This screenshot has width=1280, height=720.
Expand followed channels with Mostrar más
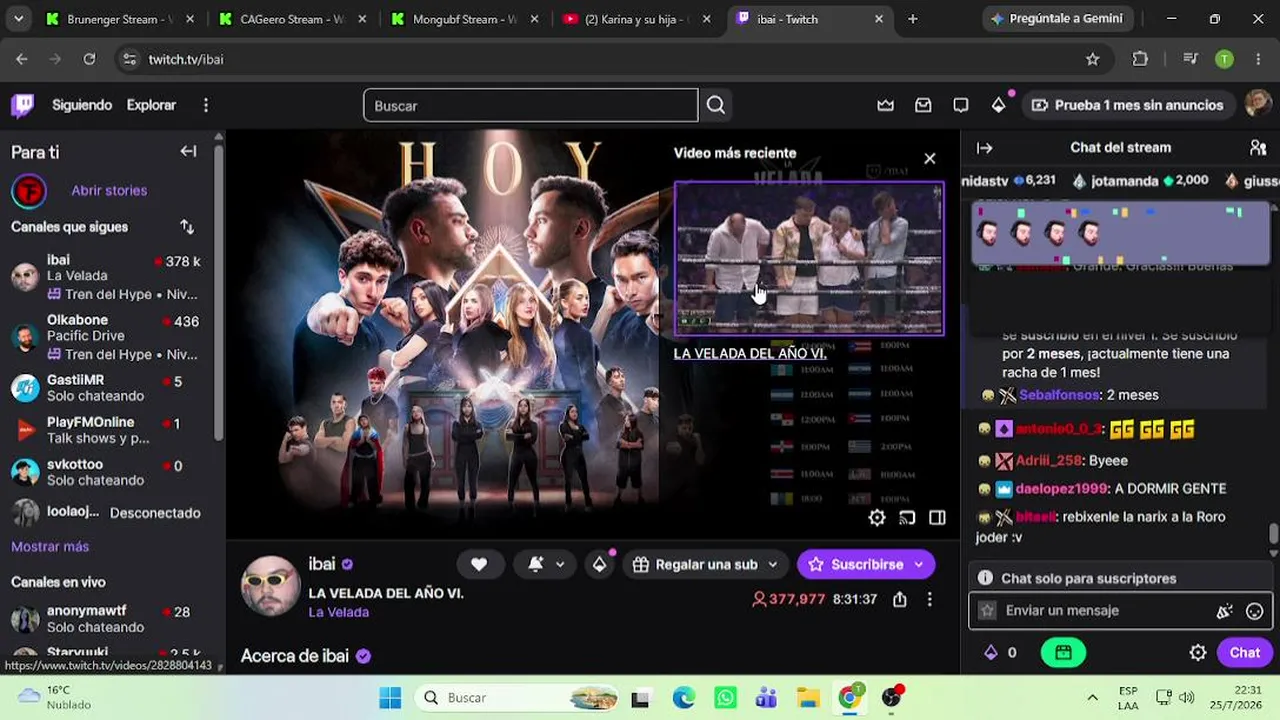(x=50, y=546)
